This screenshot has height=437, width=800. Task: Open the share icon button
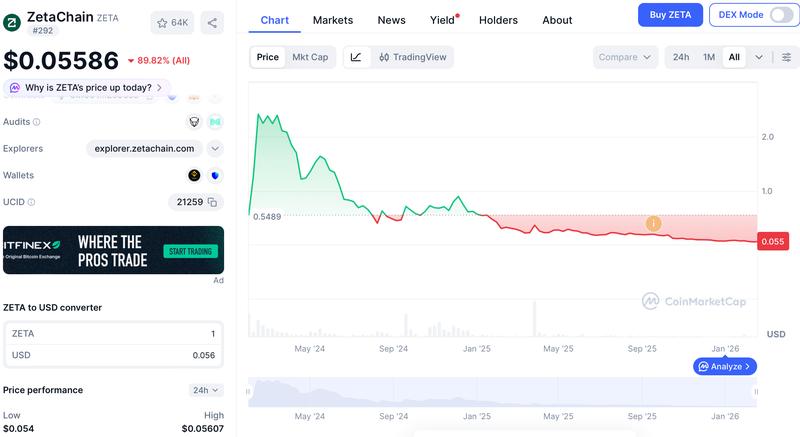[x=212, y=23]
